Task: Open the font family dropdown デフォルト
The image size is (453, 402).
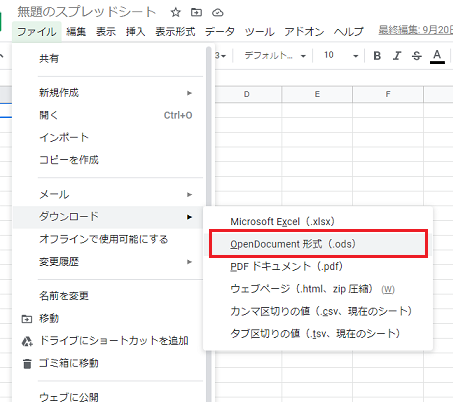Action: pos(275,56)
